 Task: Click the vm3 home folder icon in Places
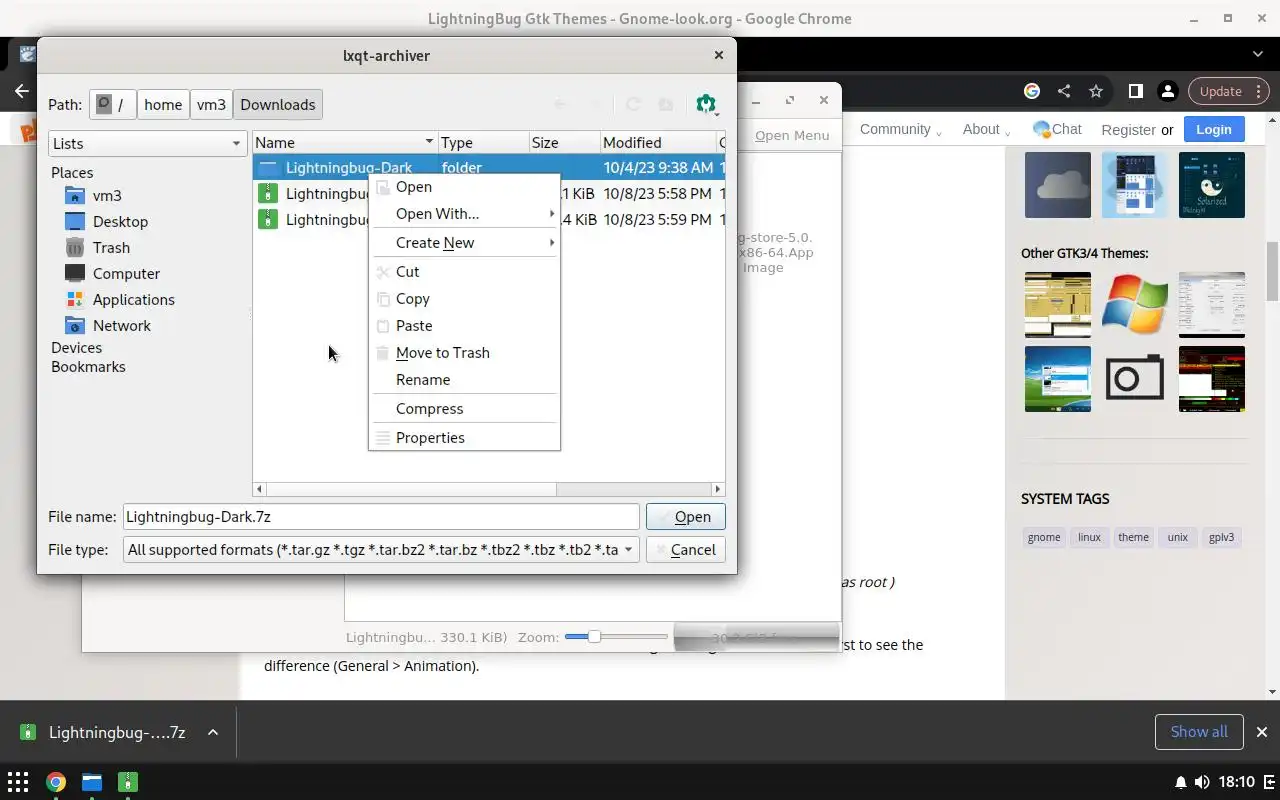(75, 195)
